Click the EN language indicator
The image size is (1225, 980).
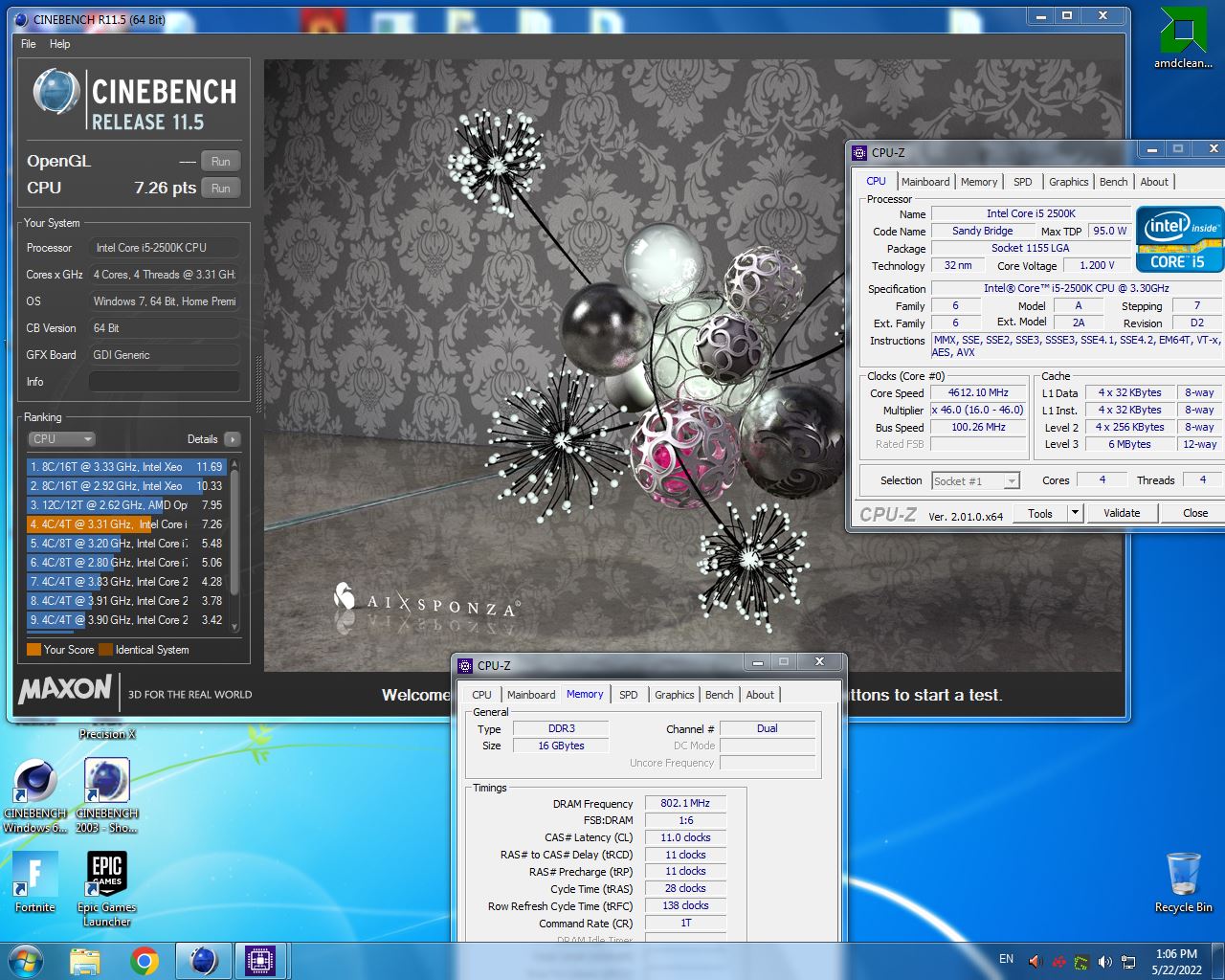tap(1006, 959)
